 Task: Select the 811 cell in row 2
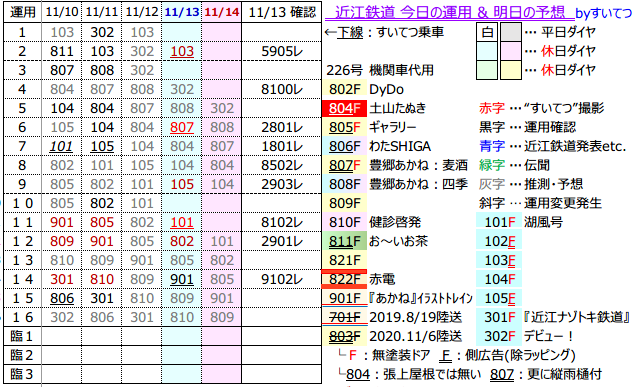(x=62, y=51)
